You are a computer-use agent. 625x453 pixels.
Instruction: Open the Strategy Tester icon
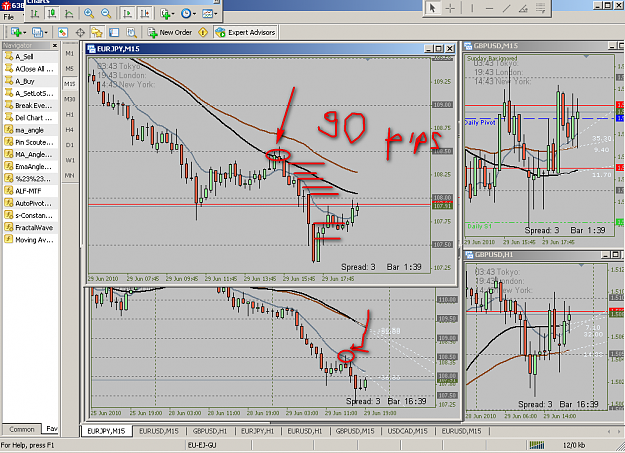131,32
